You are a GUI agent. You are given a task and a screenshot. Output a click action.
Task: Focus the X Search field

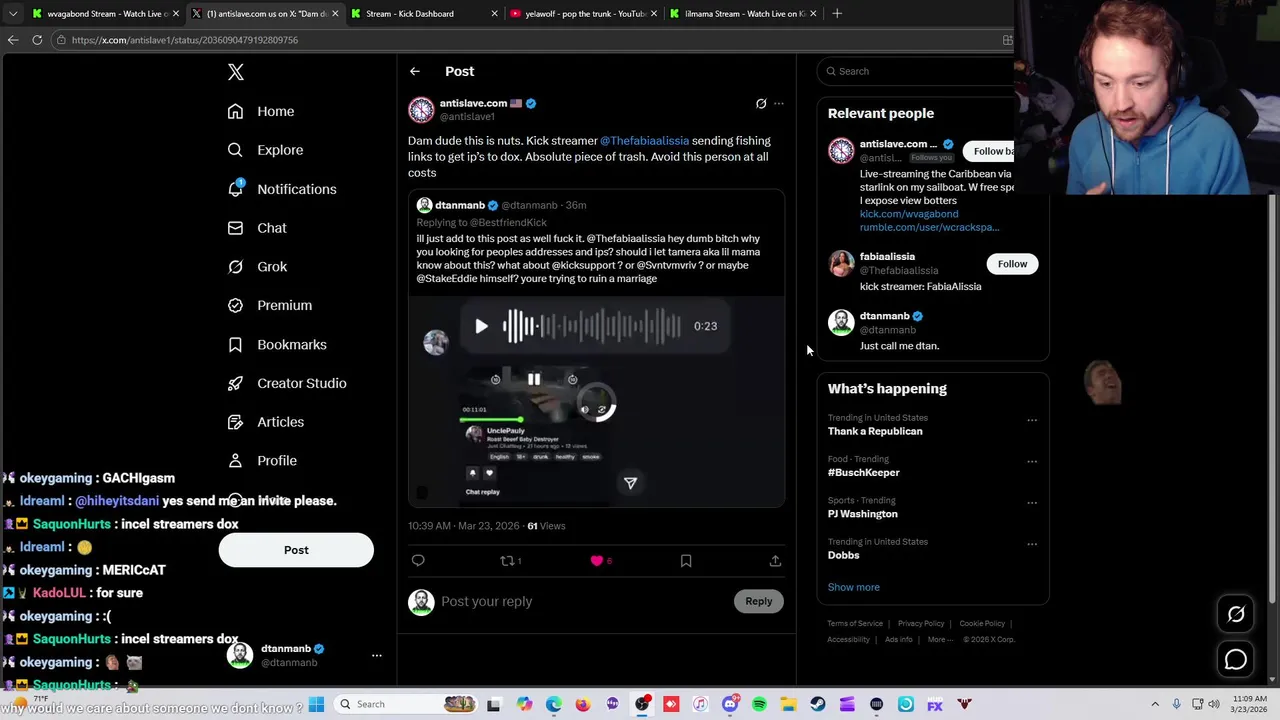click(x=916, y=71)
